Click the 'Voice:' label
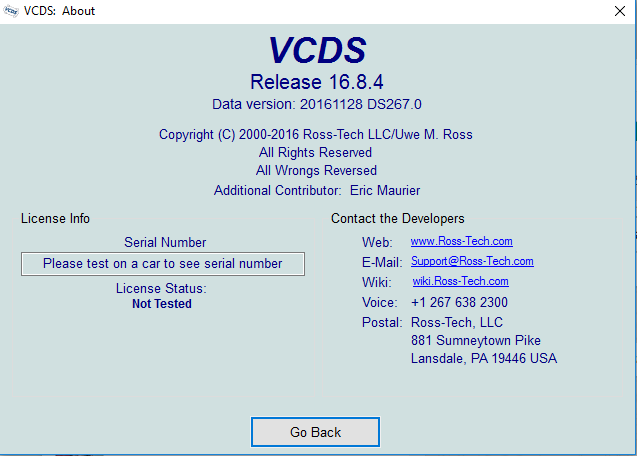The image size is (637, 456). click(379, 302)
